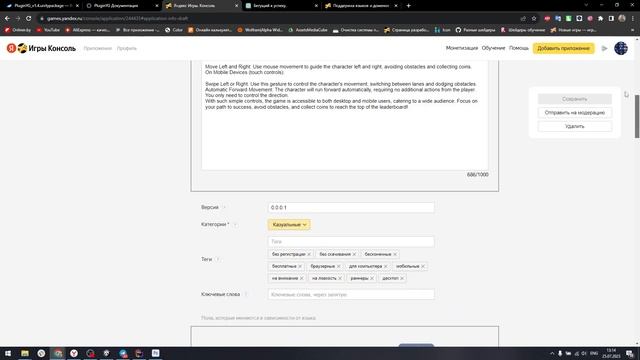Click the Сохранить button
The width and height of the screenshot is (640, 360).
pyautogui.click(x=575, y=99)
